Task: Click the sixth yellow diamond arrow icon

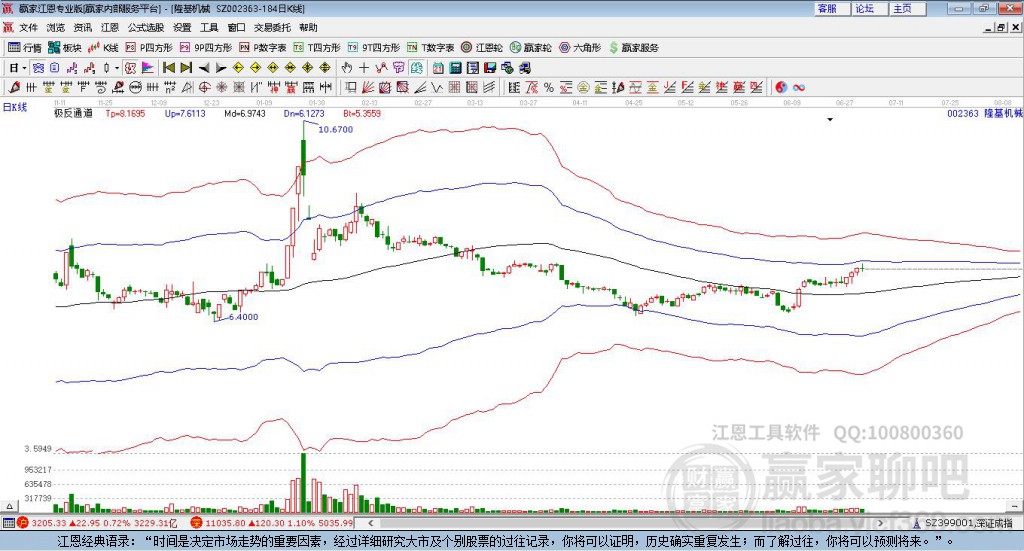Action: pos(325,68)
